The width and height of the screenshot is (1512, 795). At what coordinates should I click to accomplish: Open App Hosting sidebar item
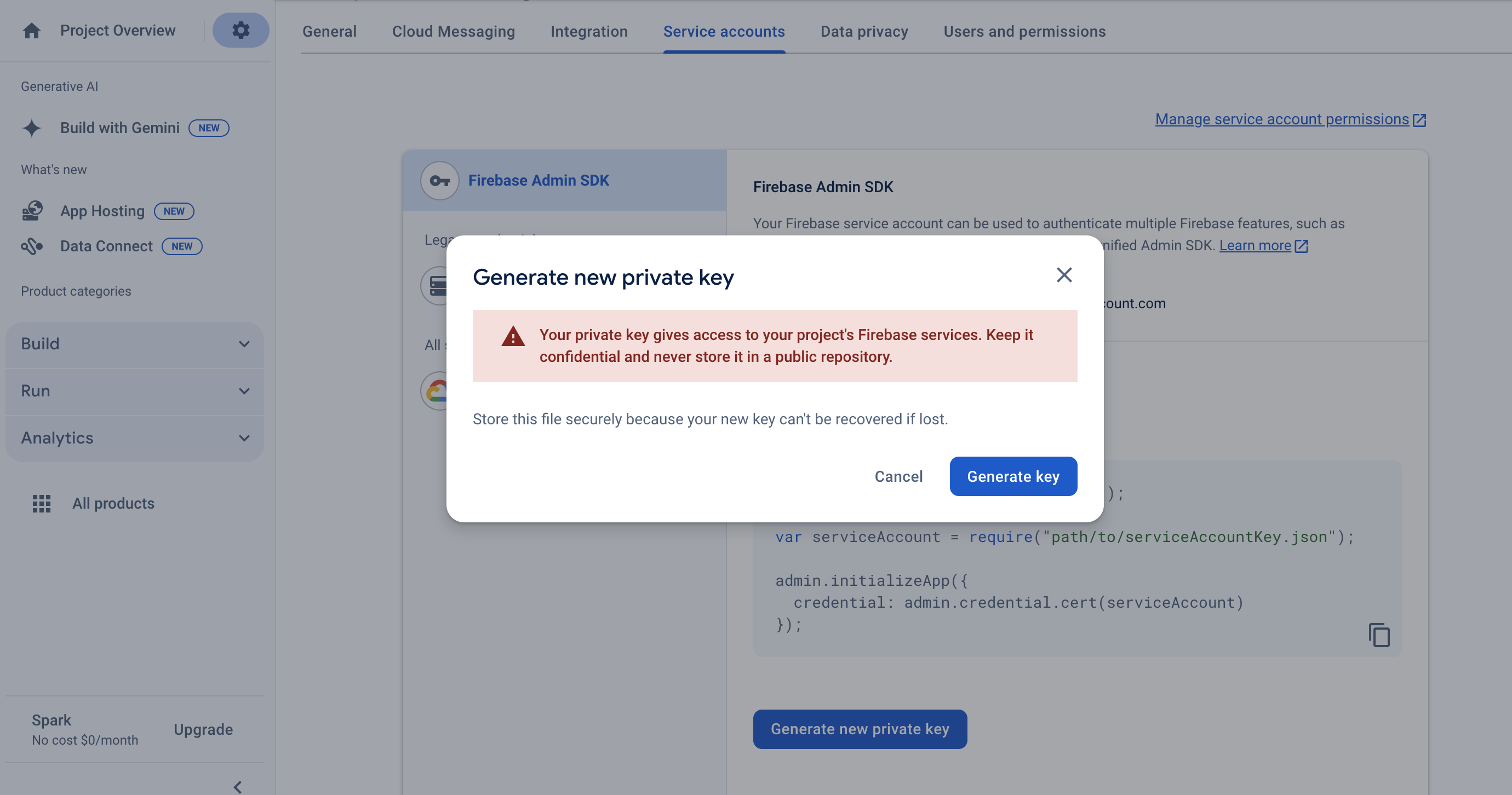point(102,211)
